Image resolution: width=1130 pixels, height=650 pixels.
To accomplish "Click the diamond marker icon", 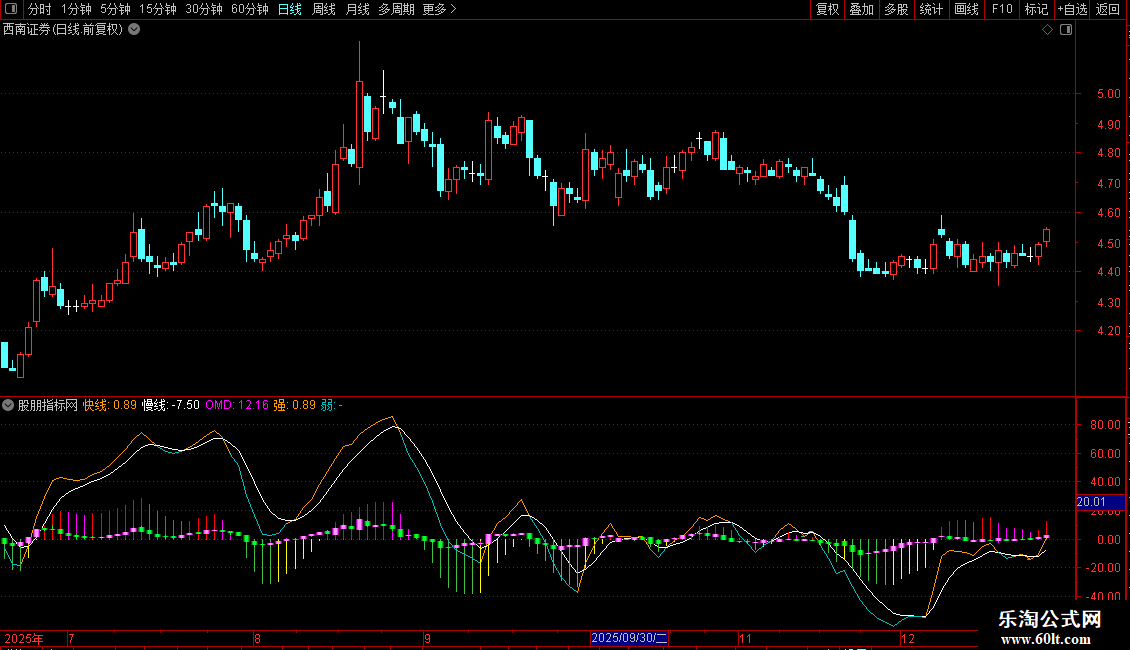I will coord(1047,30).
